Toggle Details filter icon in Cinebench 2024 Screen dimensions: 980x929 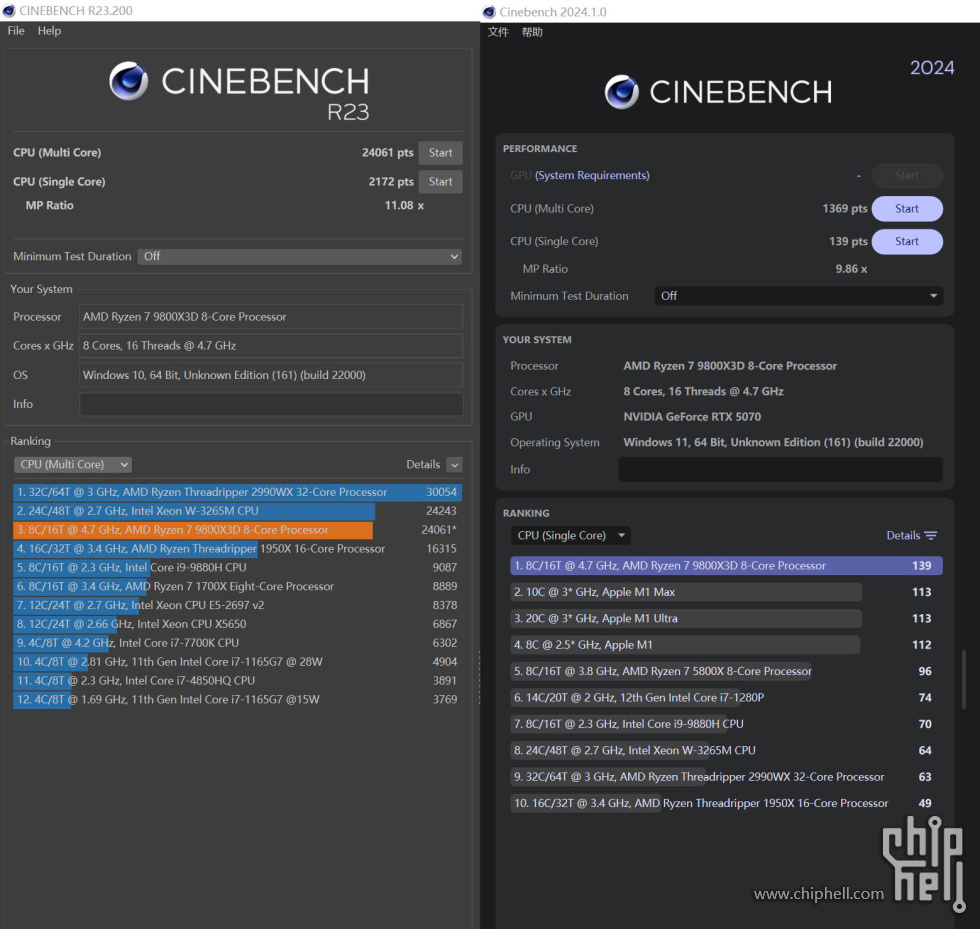tap(931, 536)
